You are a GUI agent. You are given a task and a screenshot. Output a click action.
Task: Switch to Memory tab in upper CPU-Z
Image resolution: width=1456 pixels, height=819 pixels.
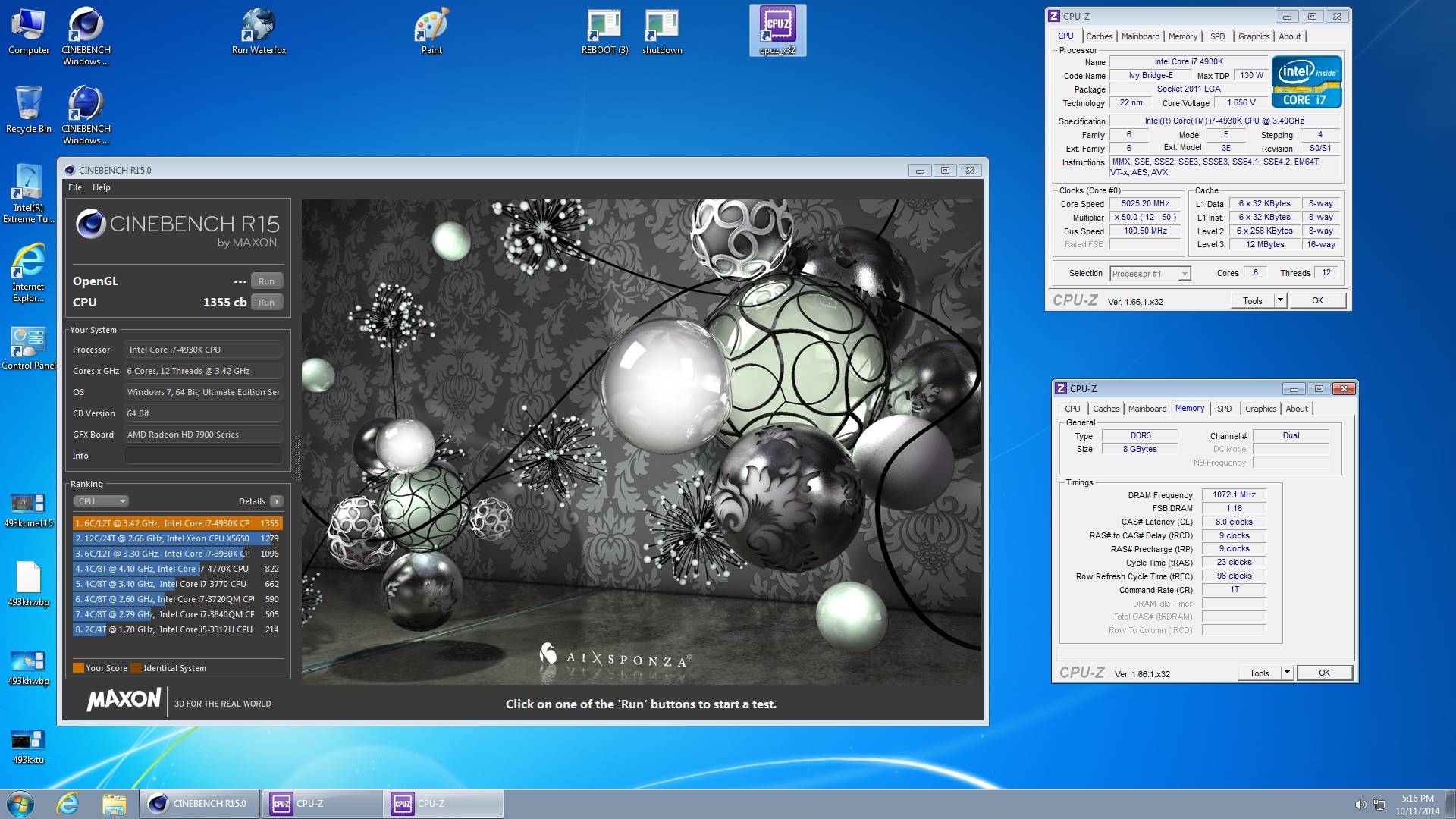pos(1183,36)
